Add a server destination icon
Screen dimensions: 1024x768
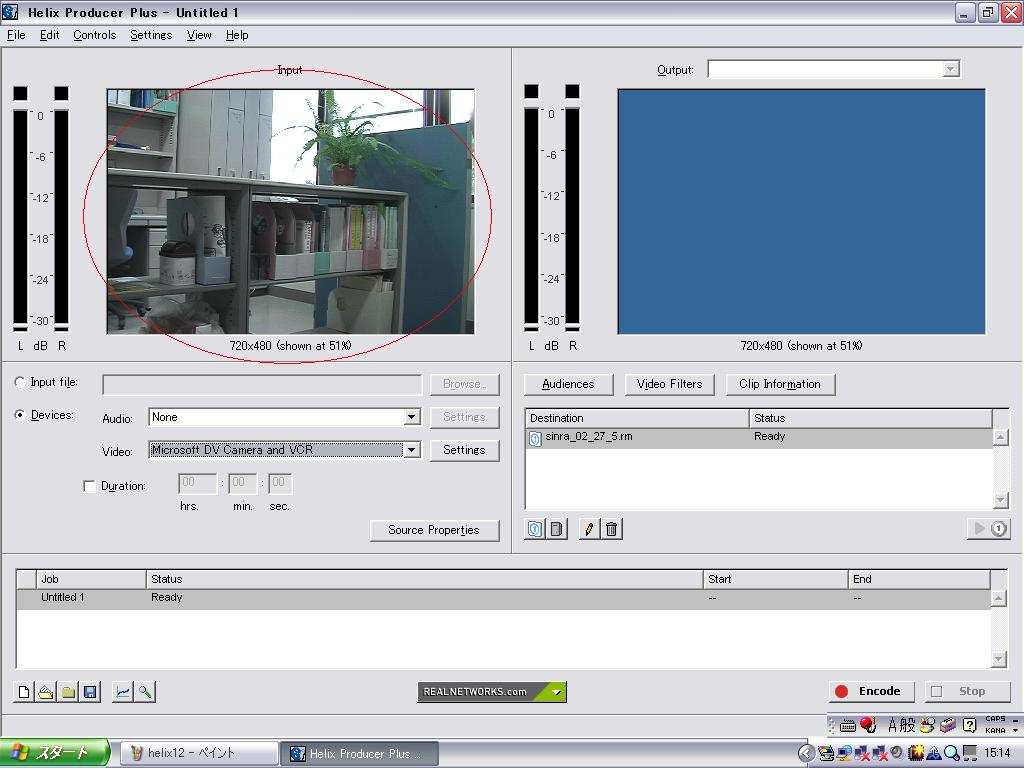point(556,529)
